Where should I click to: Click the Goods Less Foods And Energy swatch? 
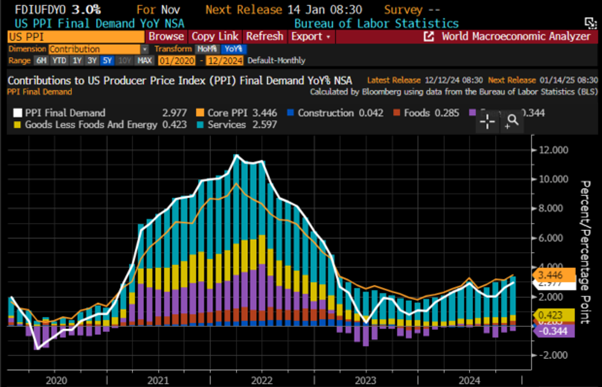pos(17,125)
